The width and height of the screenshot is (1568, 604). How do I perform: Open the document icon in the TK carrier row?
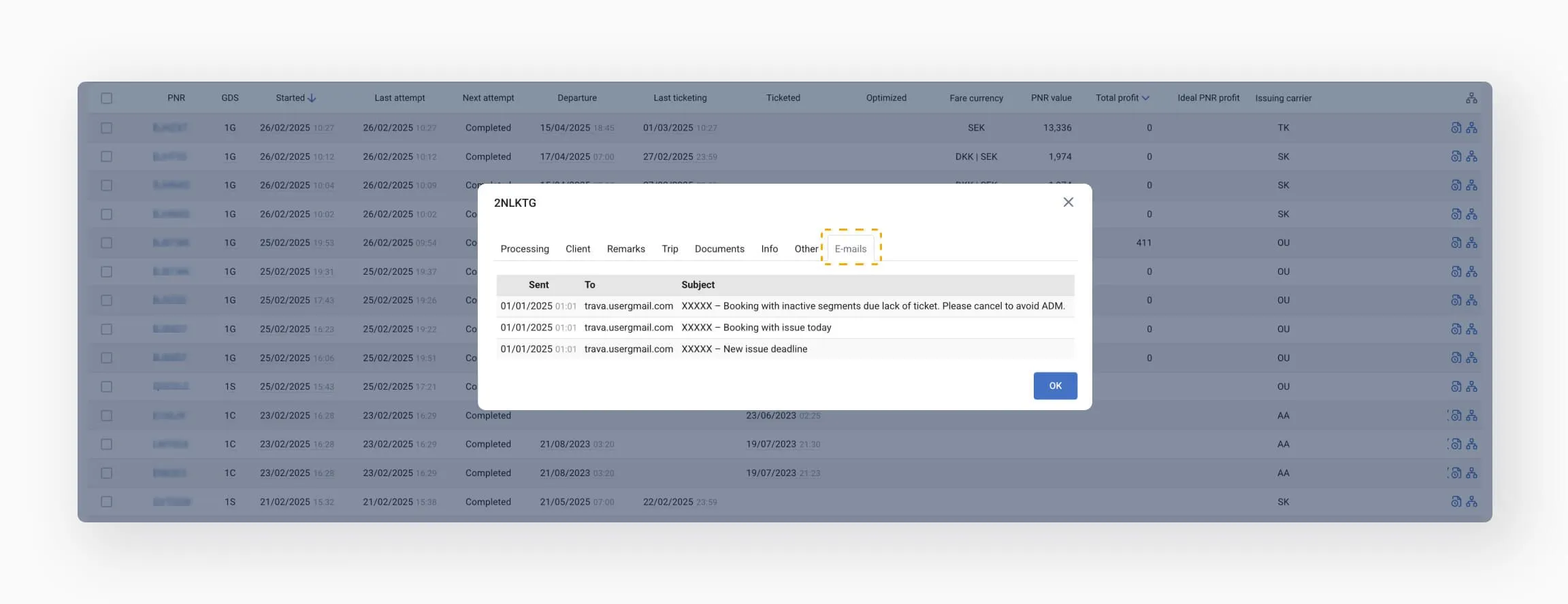1456,128
